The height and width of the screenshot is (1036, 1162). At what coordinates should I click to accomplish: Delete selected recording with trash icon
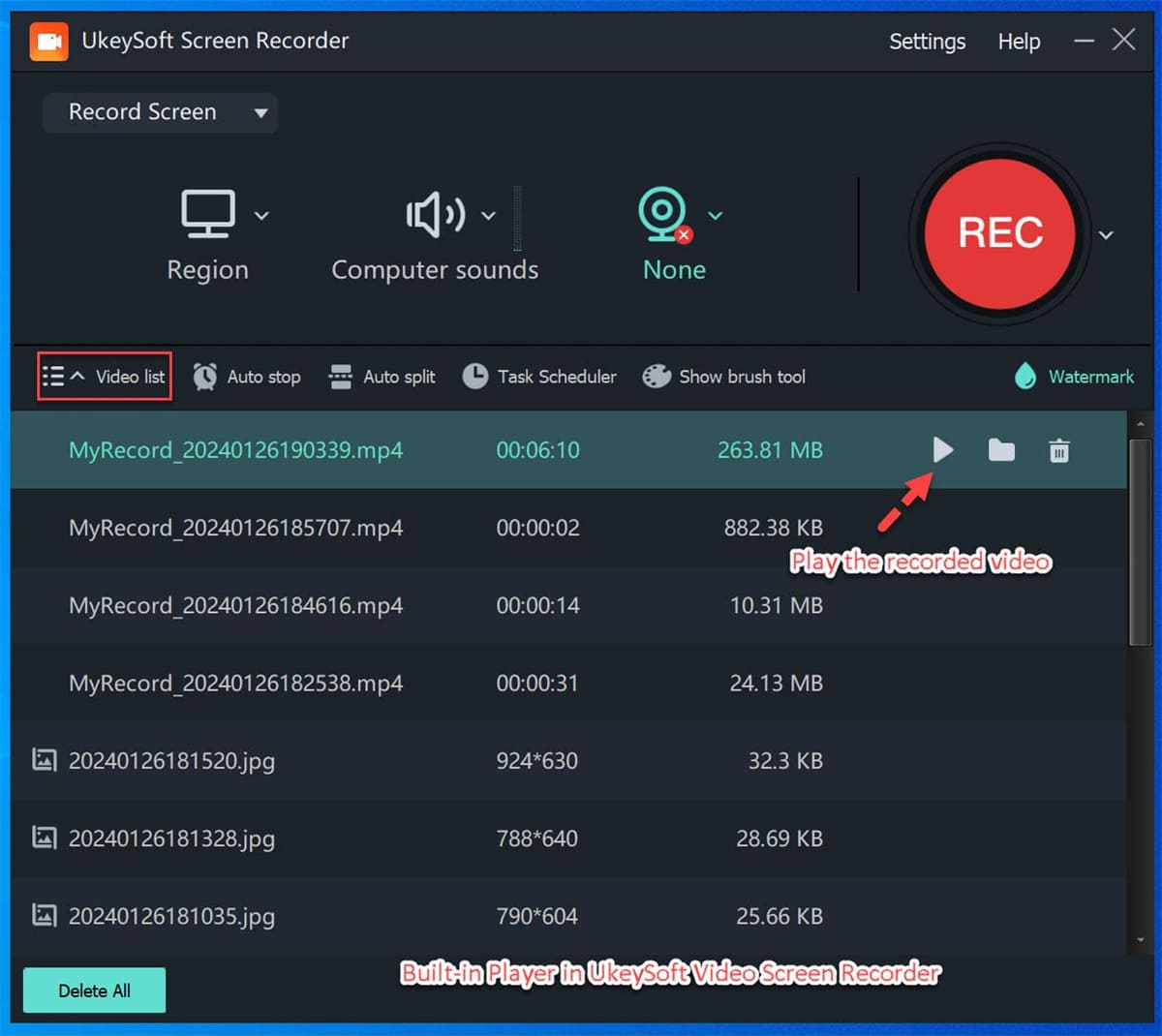1059,451
